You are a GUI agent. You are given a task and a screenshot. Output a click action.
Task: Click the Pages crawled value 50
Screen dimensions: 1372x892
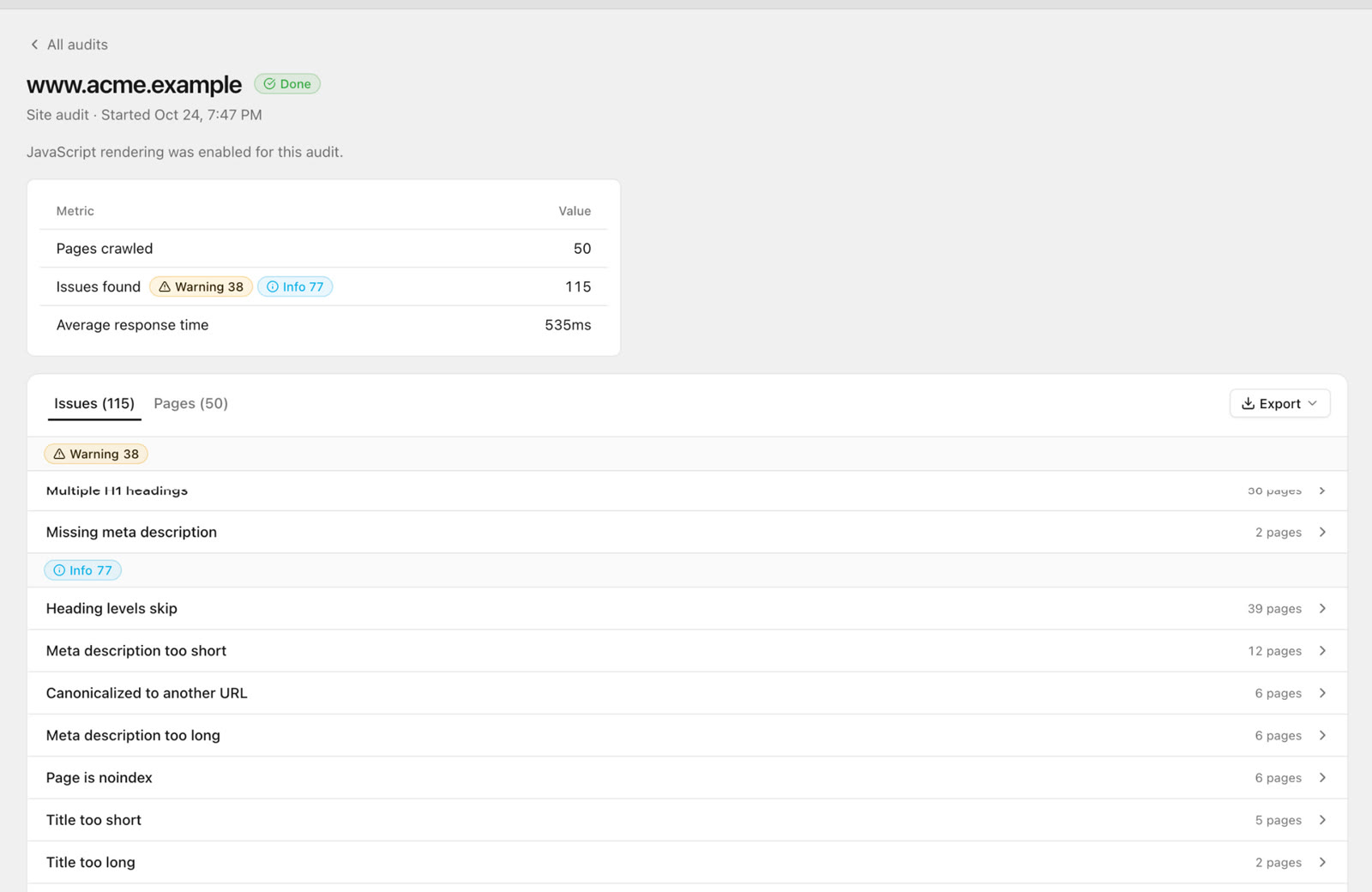click(x=582, y=249)
